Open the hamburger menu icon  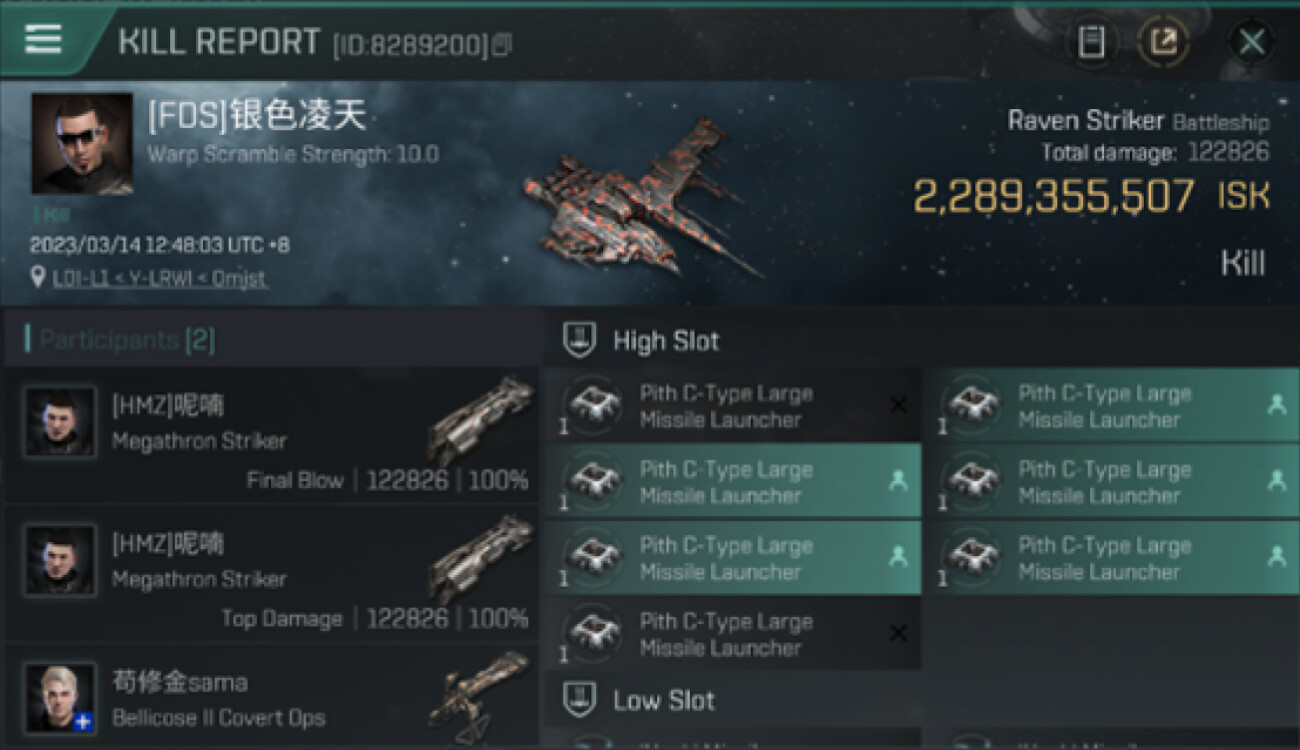click(x=43, y=39)
